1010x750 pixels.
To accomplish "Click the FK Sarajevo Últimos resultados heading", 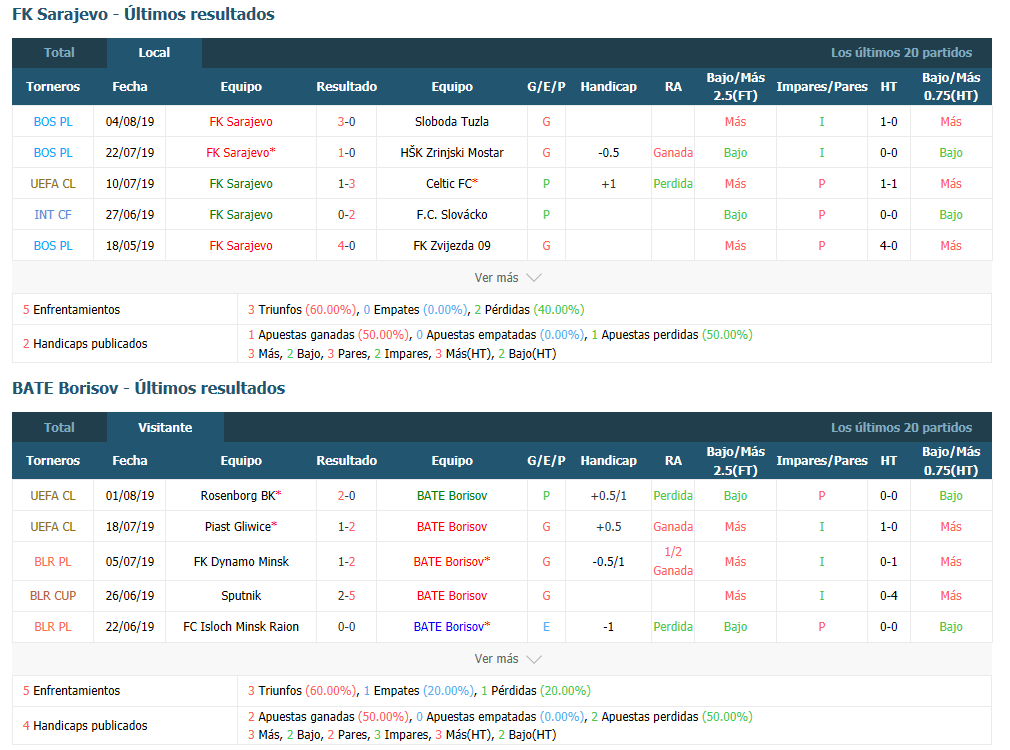I will (143, 14).
